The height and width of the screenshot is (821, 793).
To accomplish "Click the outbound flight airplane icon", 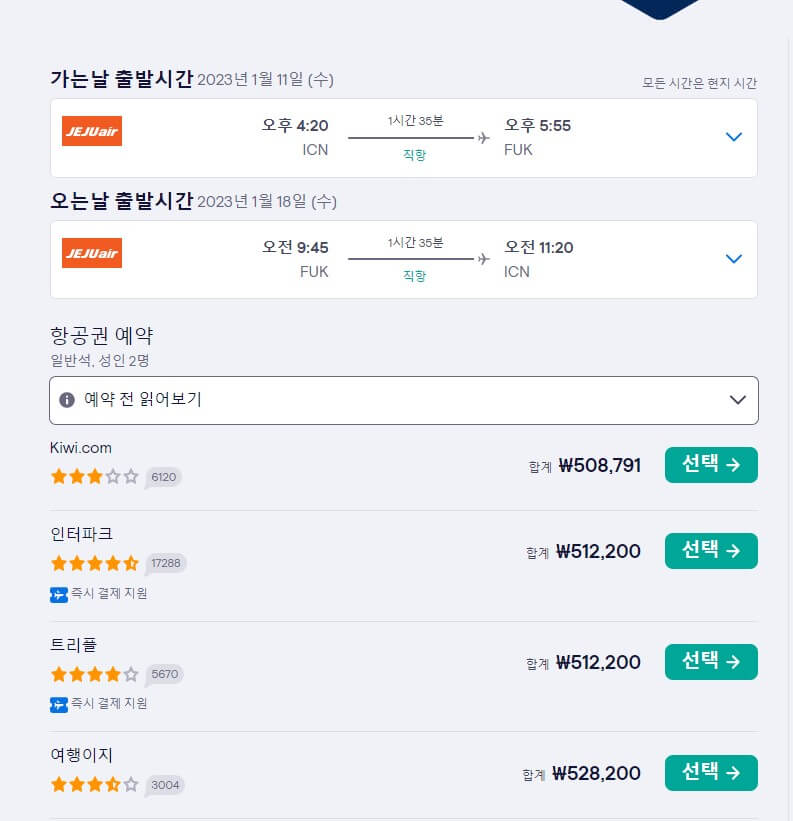I will click(x=484, y=138).
